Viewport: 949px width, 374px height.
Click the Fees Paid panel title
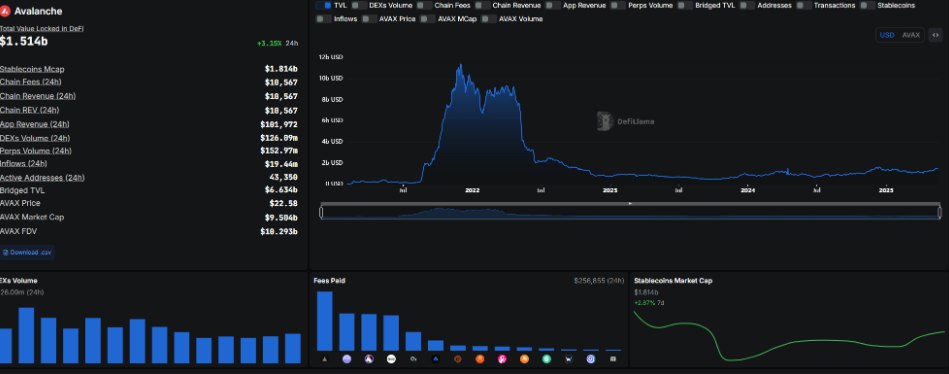point(329,281)
